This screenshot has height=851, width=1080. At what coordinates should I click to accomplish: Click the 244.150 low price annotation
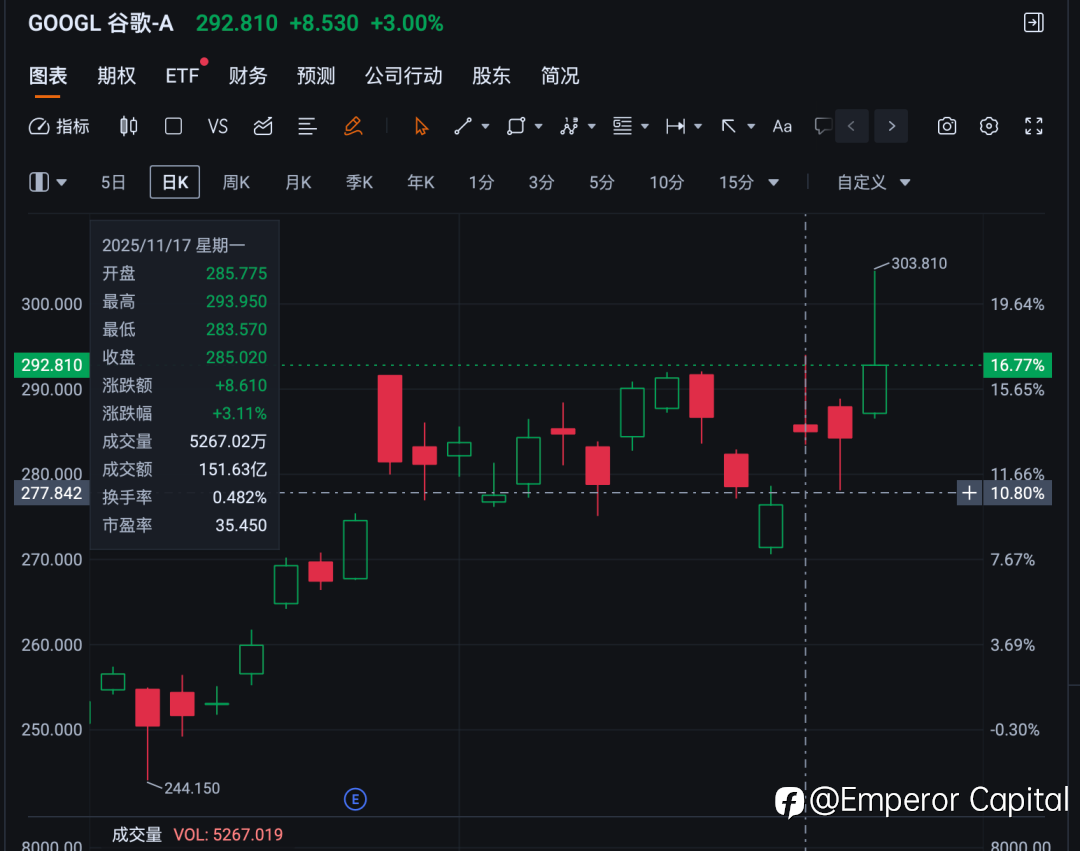pyautogui.click(x=191, y=788)
